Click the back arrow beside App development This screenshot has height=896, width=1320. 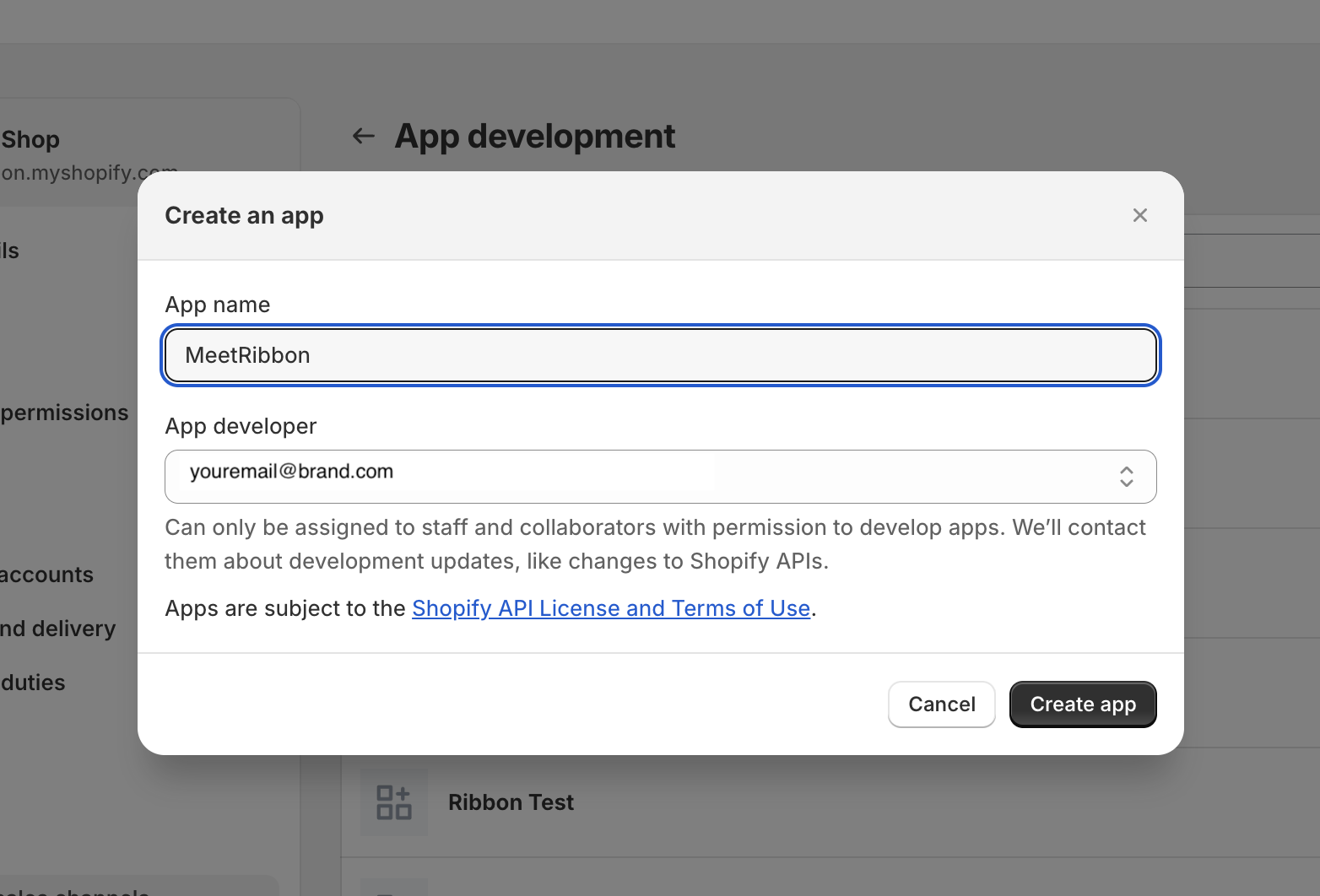tap(364, 136)
